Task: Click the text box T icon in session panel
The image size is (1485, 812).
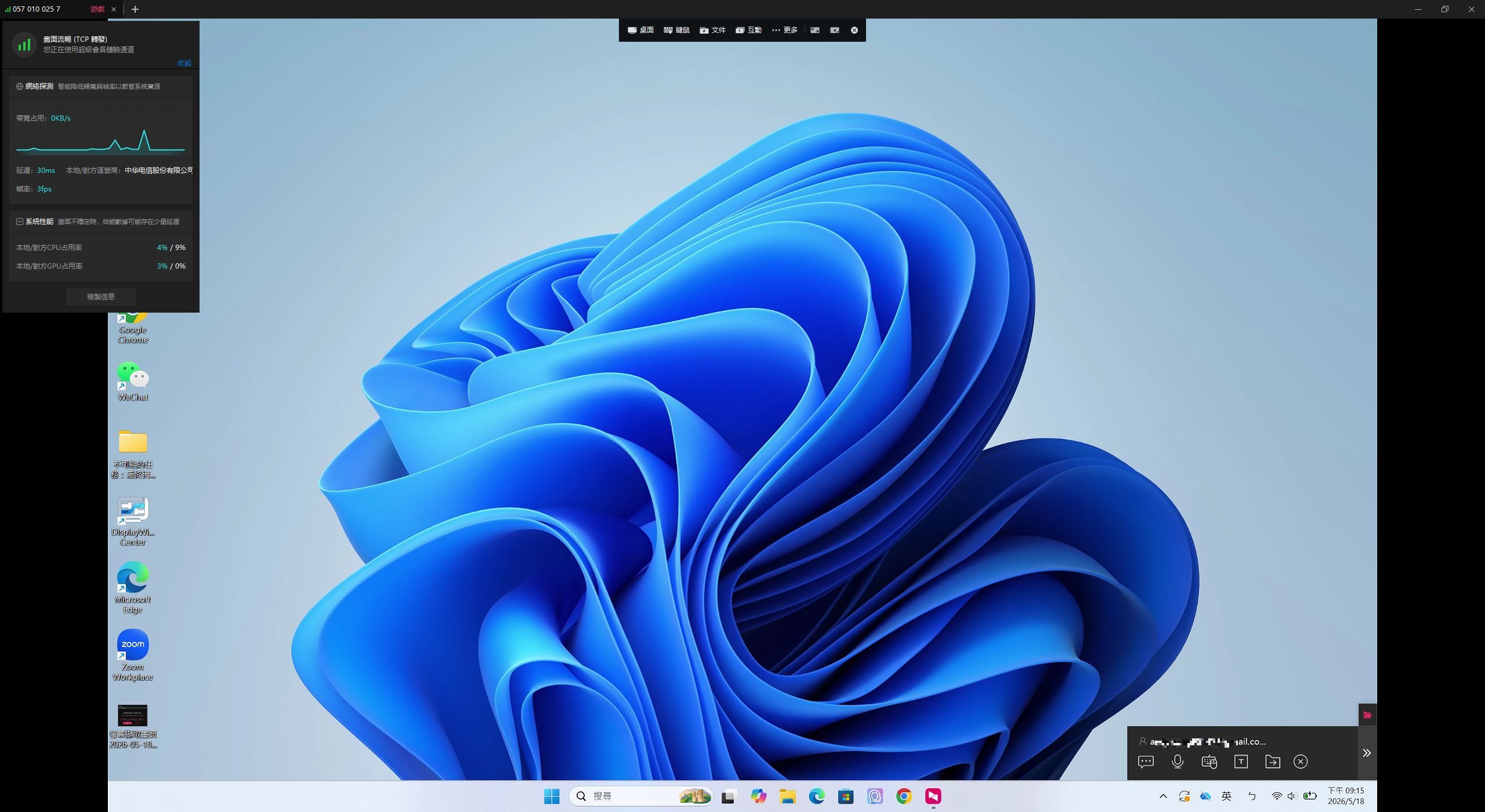Action: 1241,762
